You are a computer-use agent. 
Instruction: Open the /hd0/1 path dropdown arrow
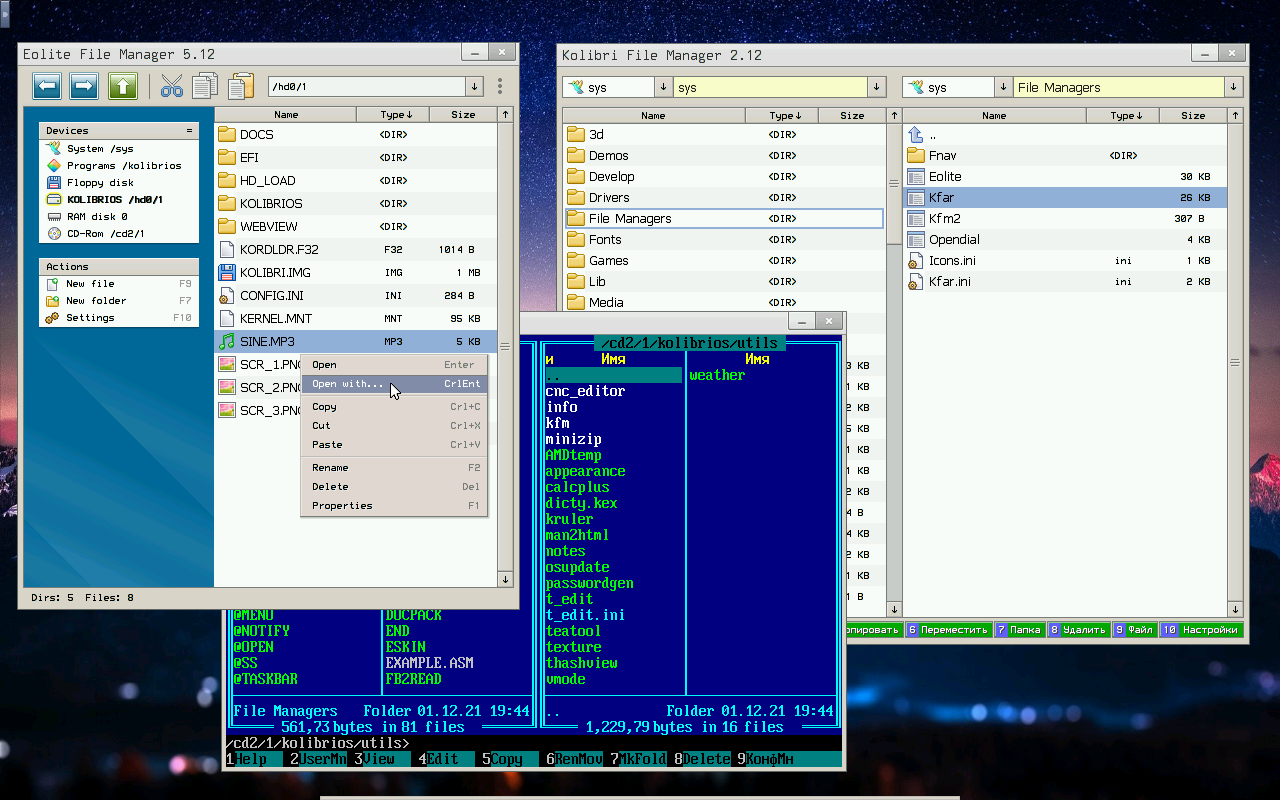[x=475, y=87]
